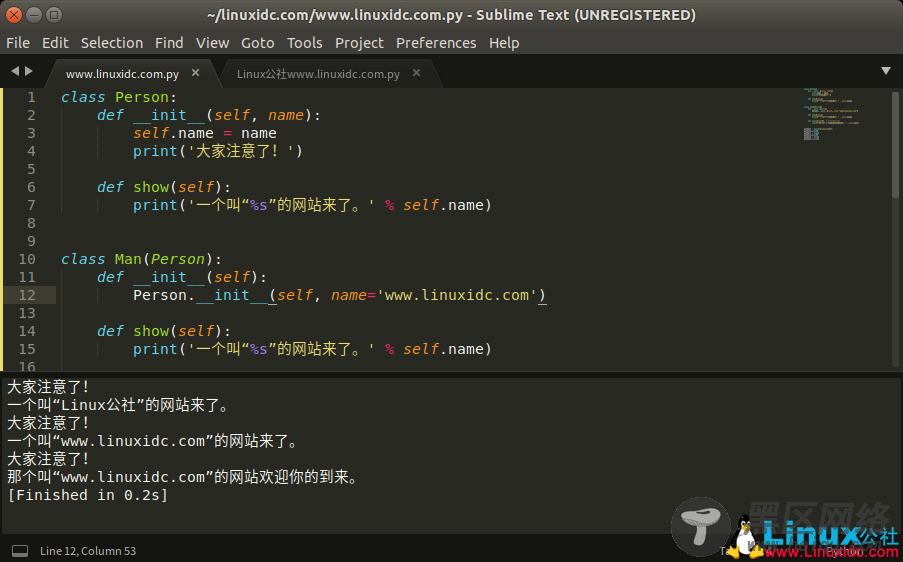Click 'def __init__(self, name):' on line 2
Image resolution: width=903 pixels, height=562 pixels.
pyautogui.click(x=208, y=115)
